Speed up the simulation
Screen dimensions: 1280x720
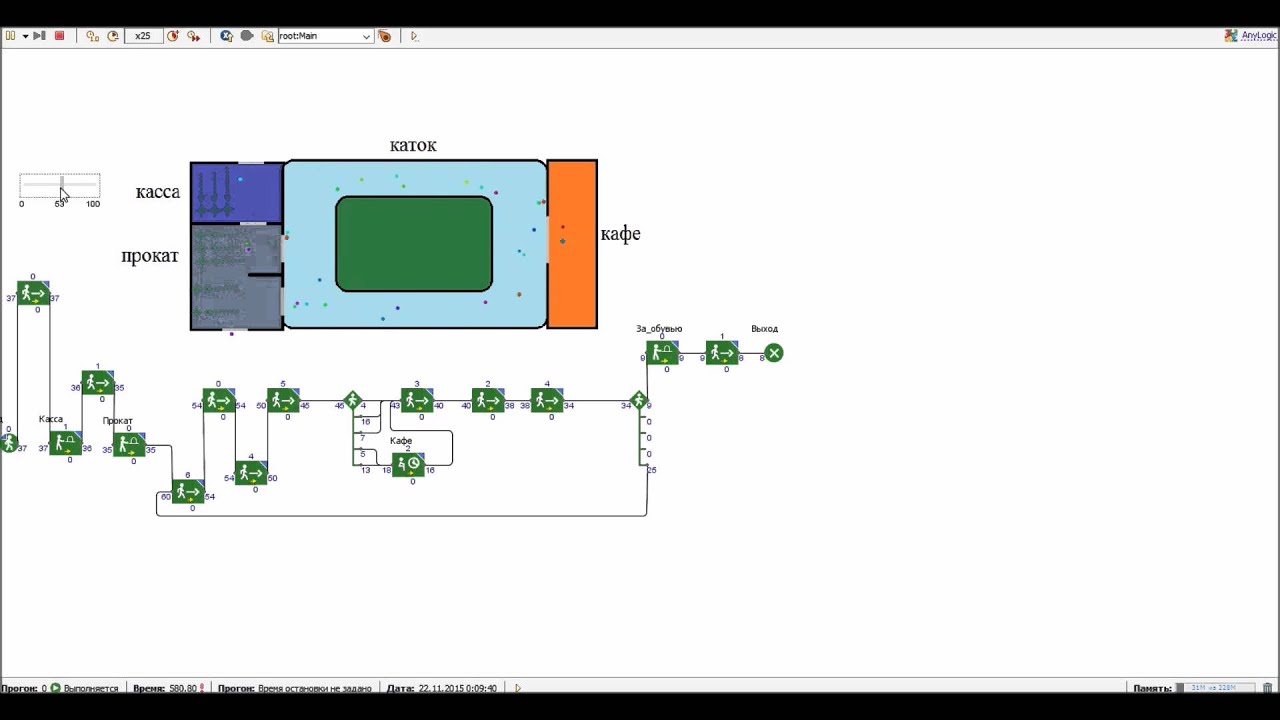click(x=173, y=36)
